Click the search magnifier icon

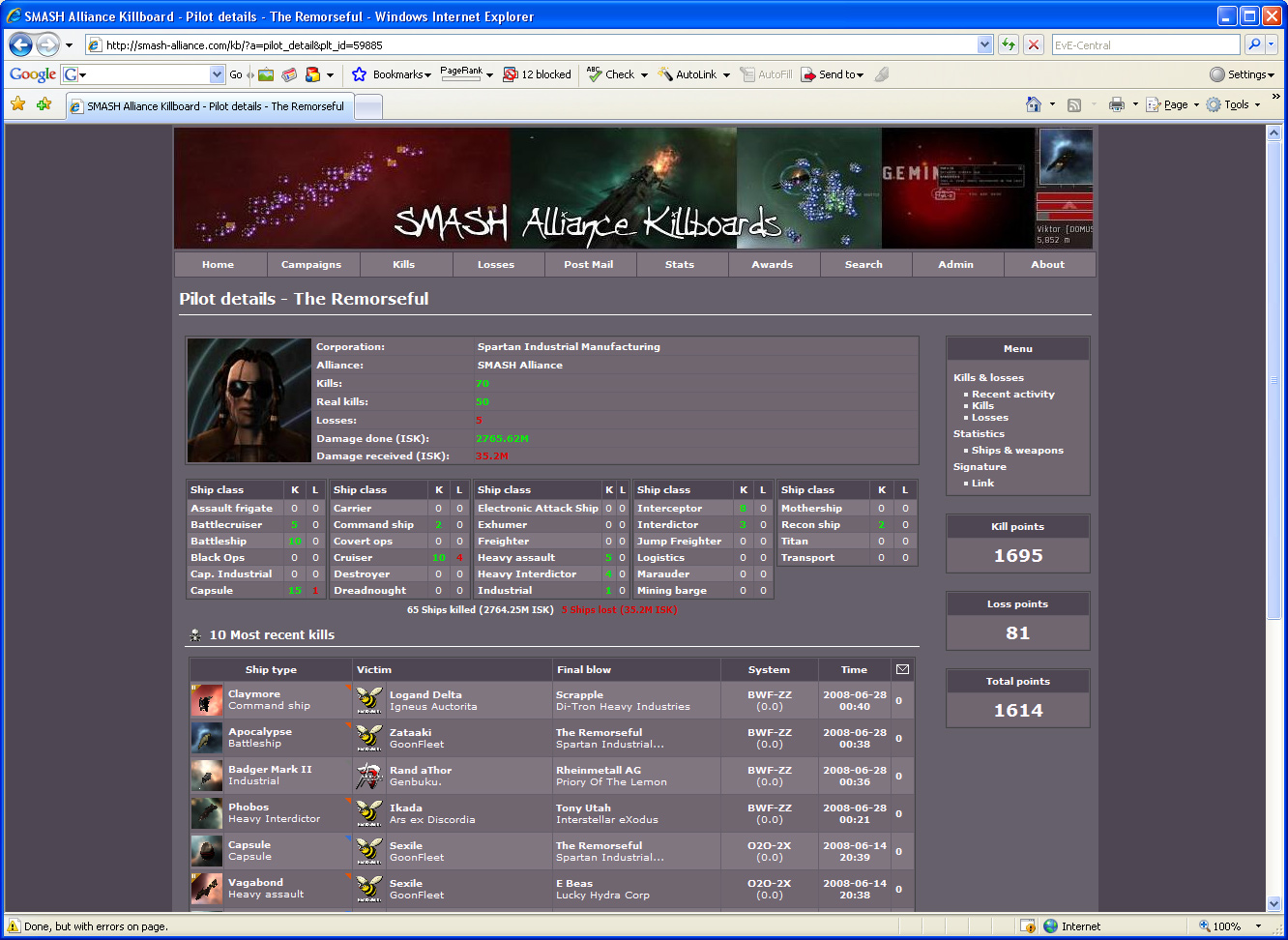click(1253, 44)
